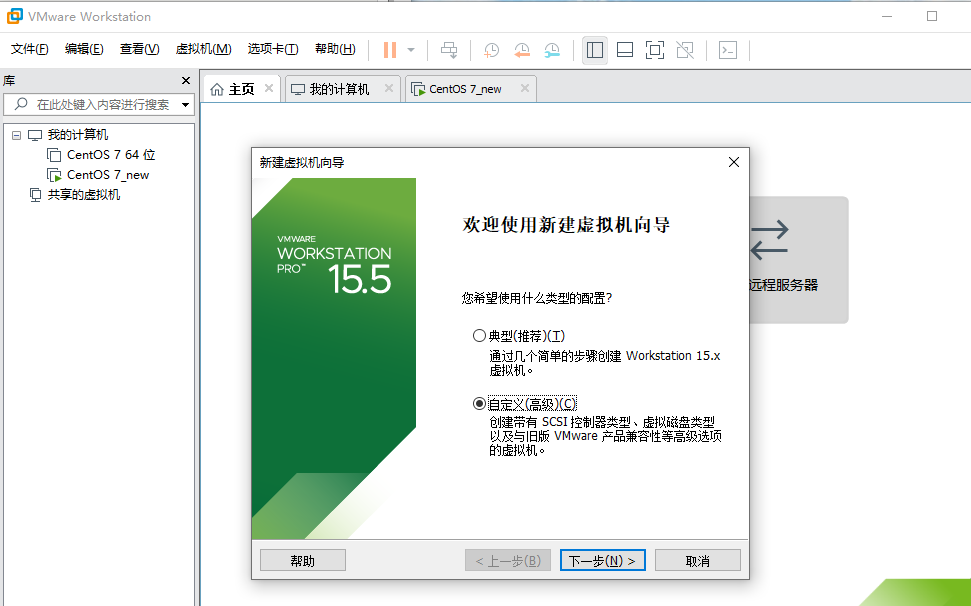Open the console view icon

click(728, 50)
